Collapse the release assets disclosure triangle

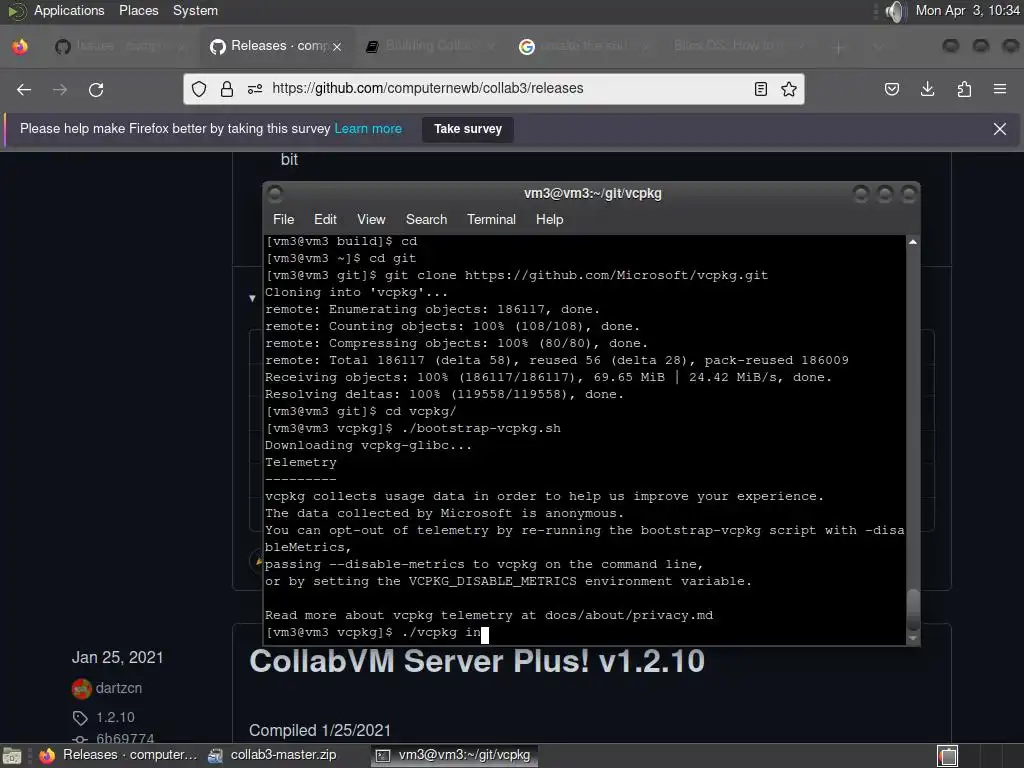(x=252, y=298)
